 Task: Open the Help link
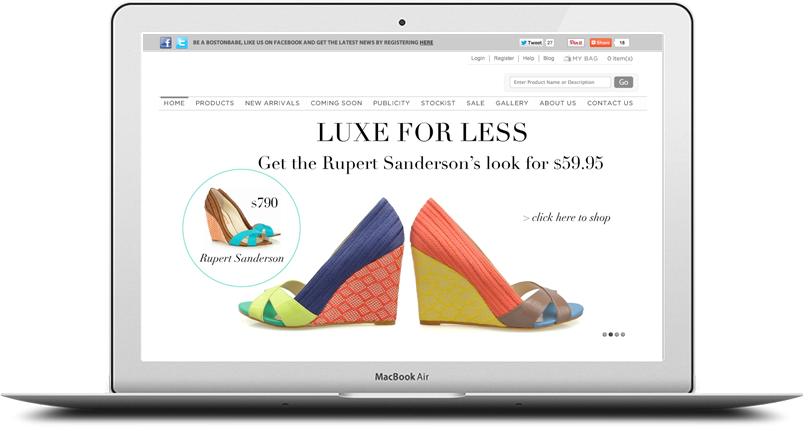tap(529, 58)
